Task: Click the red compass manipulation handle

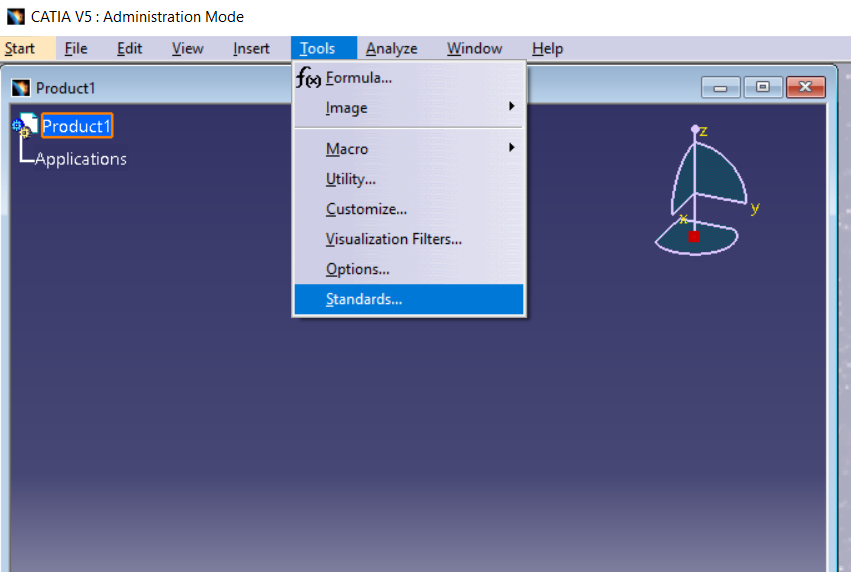Action: point(694,237)
